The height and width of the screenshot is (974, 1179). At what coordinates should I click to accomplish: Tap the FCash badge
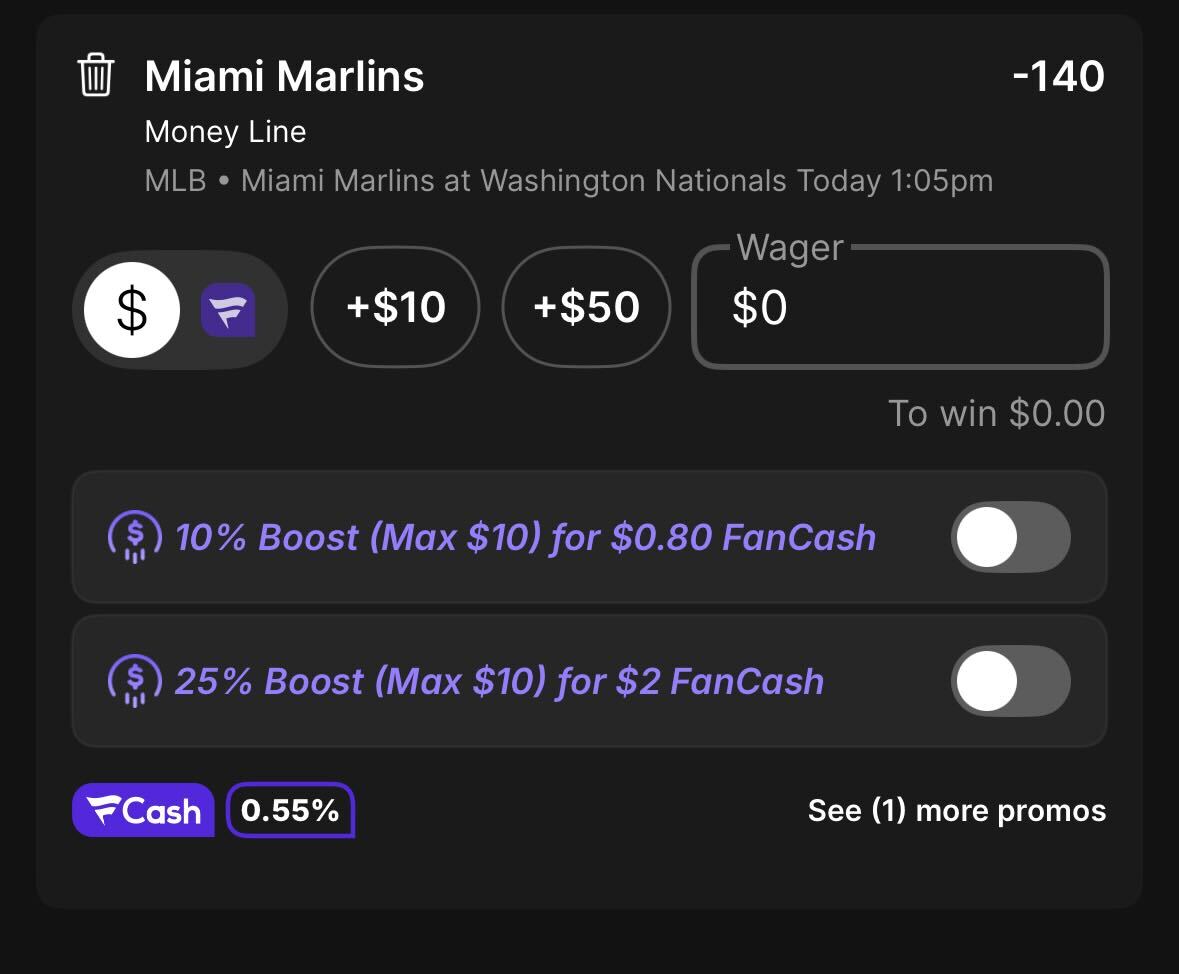click(x=143, y=810)
